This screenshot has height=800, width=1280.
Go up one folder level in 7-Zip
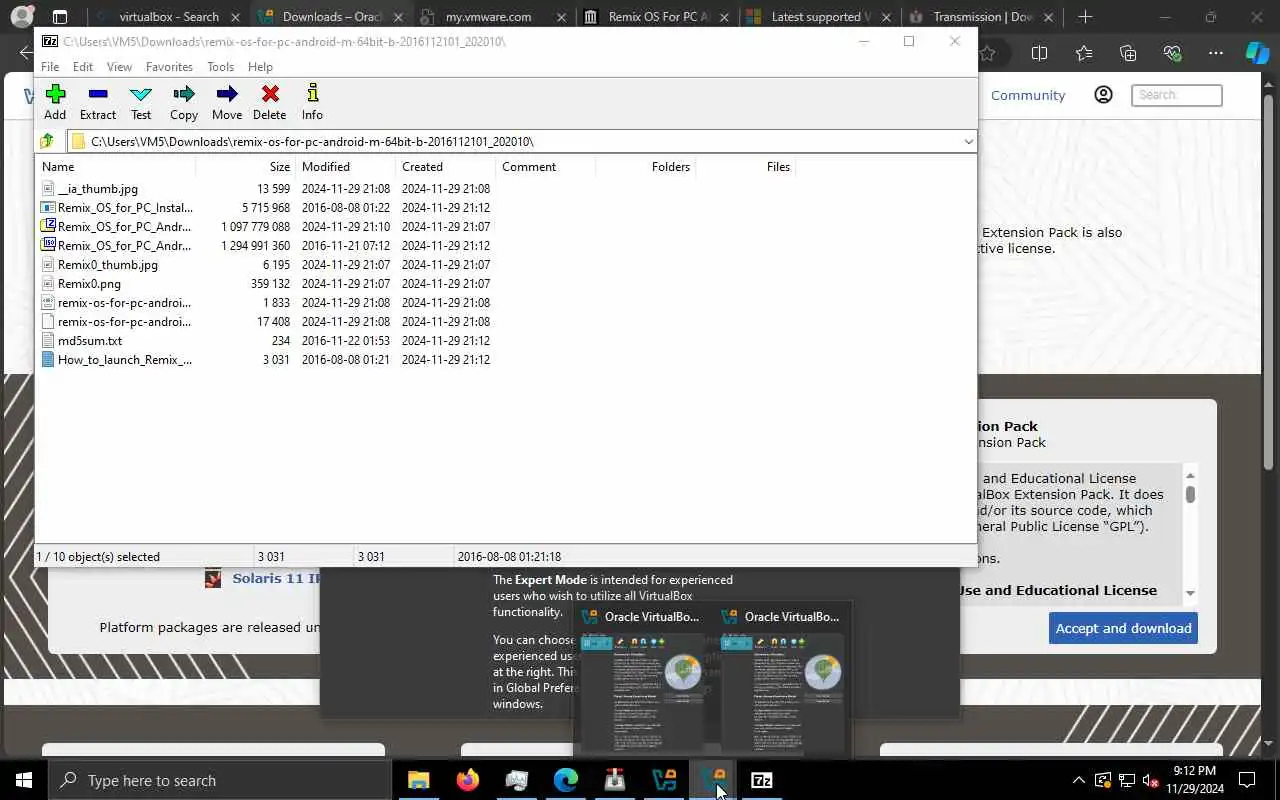click(47, 141)
